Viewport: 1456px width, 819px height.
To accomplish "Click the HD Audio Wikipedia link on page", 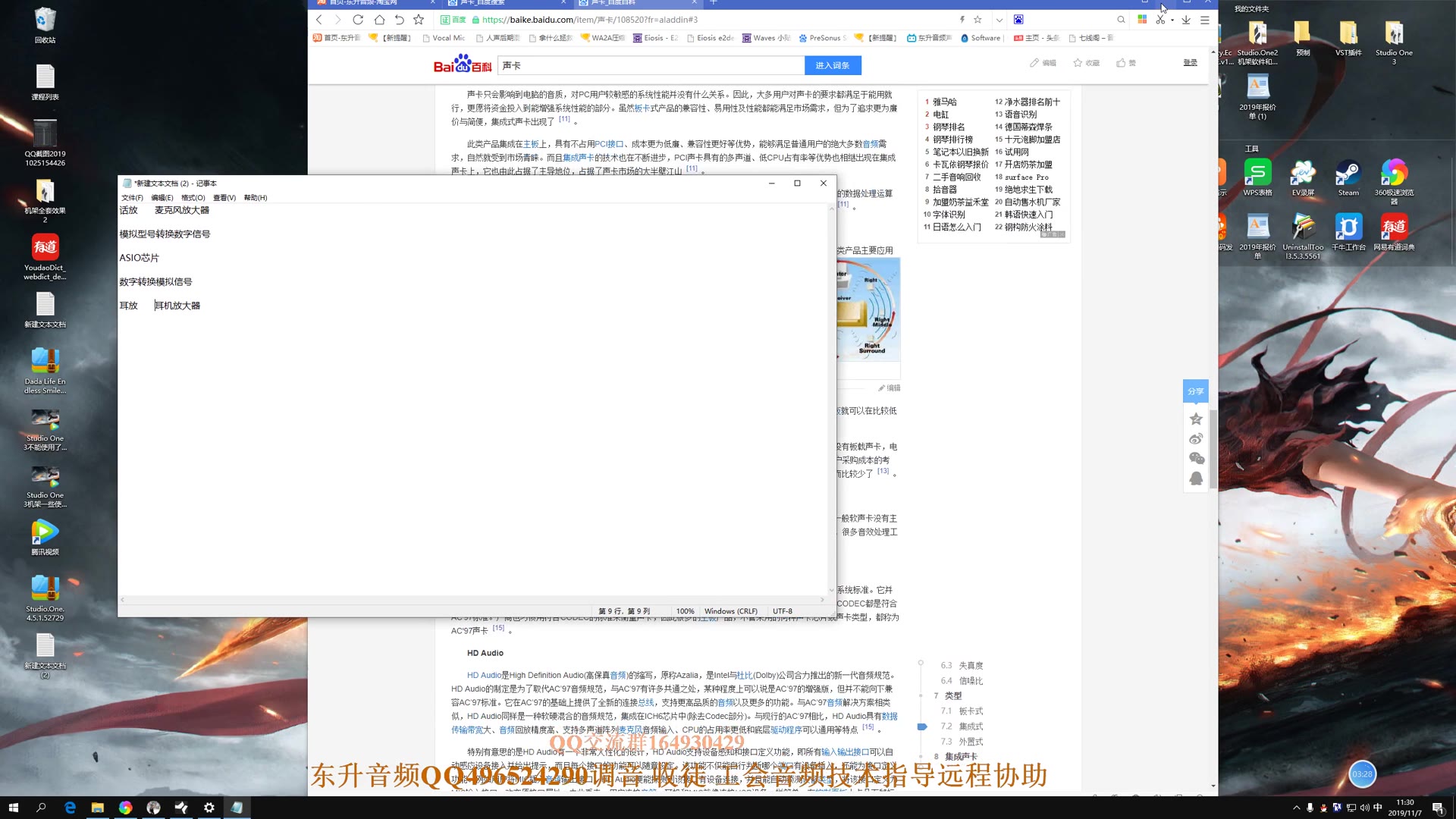I will pos(485,675).
